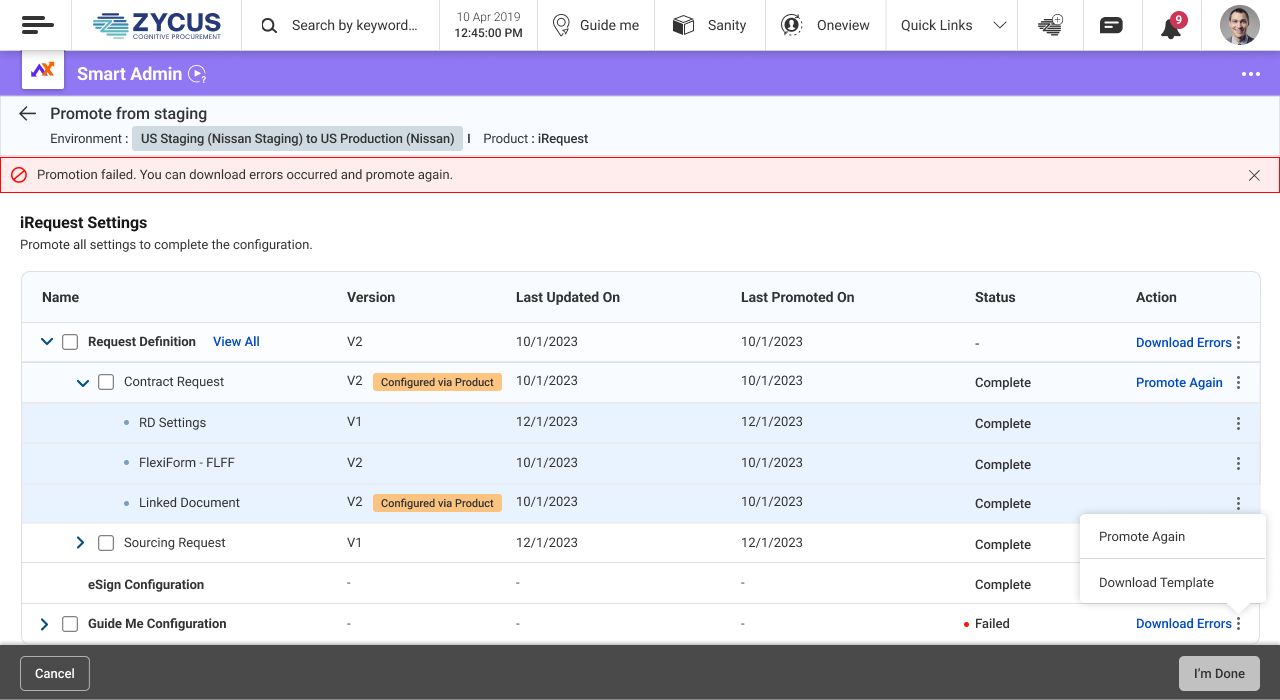Choose Promote Again from the popup menu

click(1142, 537)
